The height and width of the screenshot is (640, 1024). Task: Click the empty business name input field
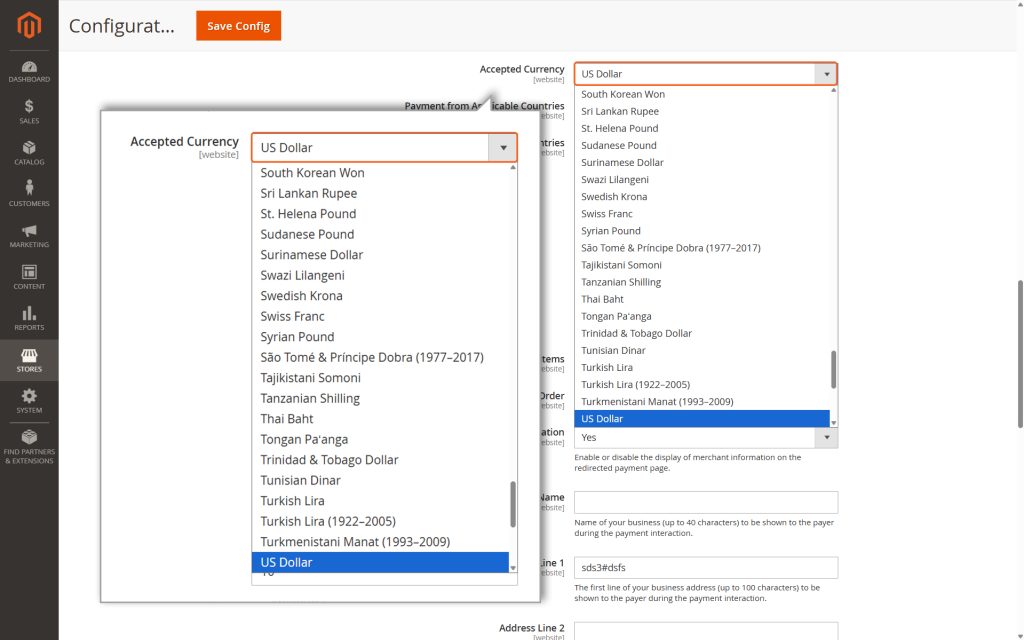pyautogui.click(x=705, y=502)
